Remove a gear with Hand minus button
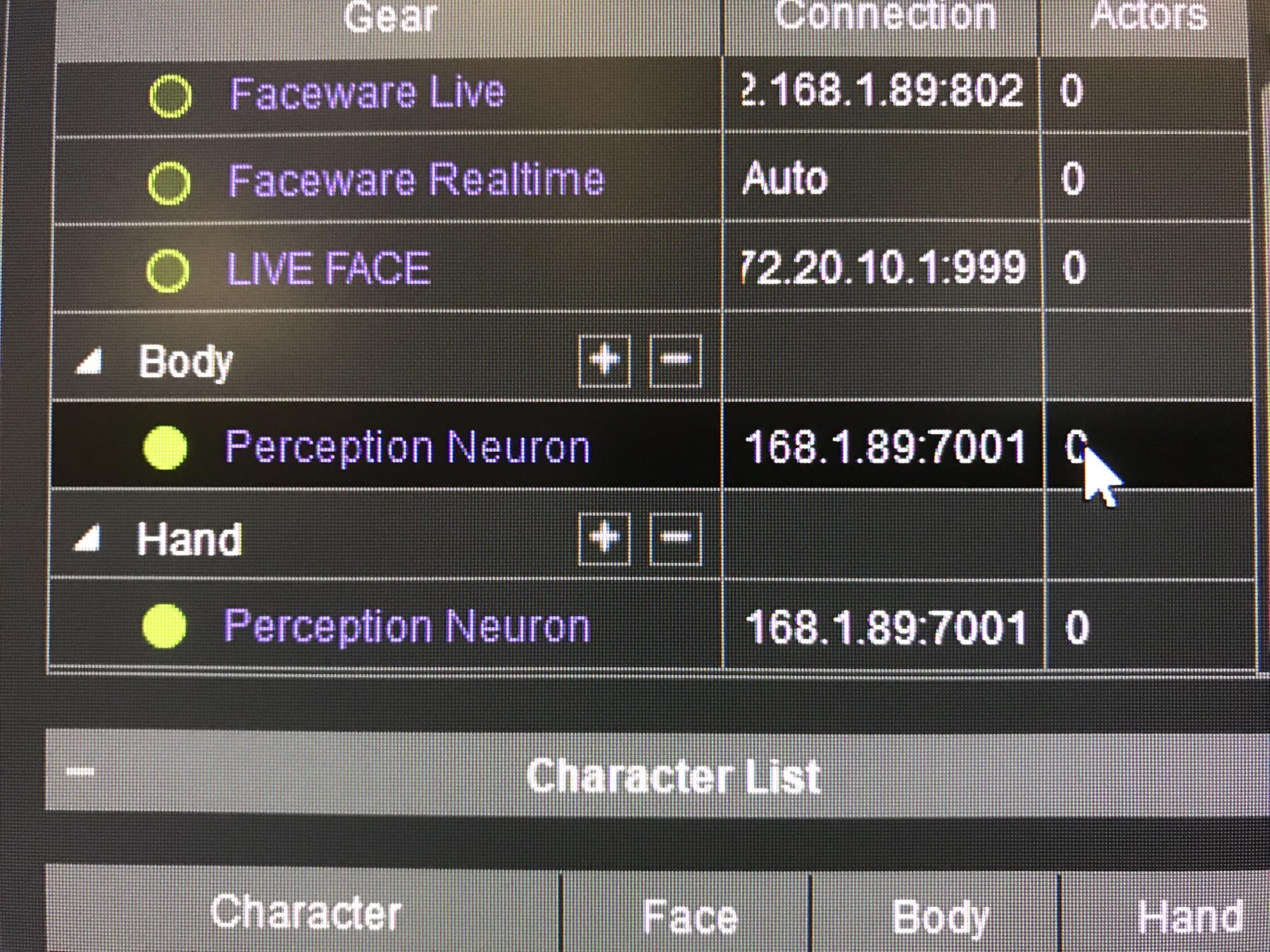The height and width of the screenshot is (952, 1270). point(676,538)
